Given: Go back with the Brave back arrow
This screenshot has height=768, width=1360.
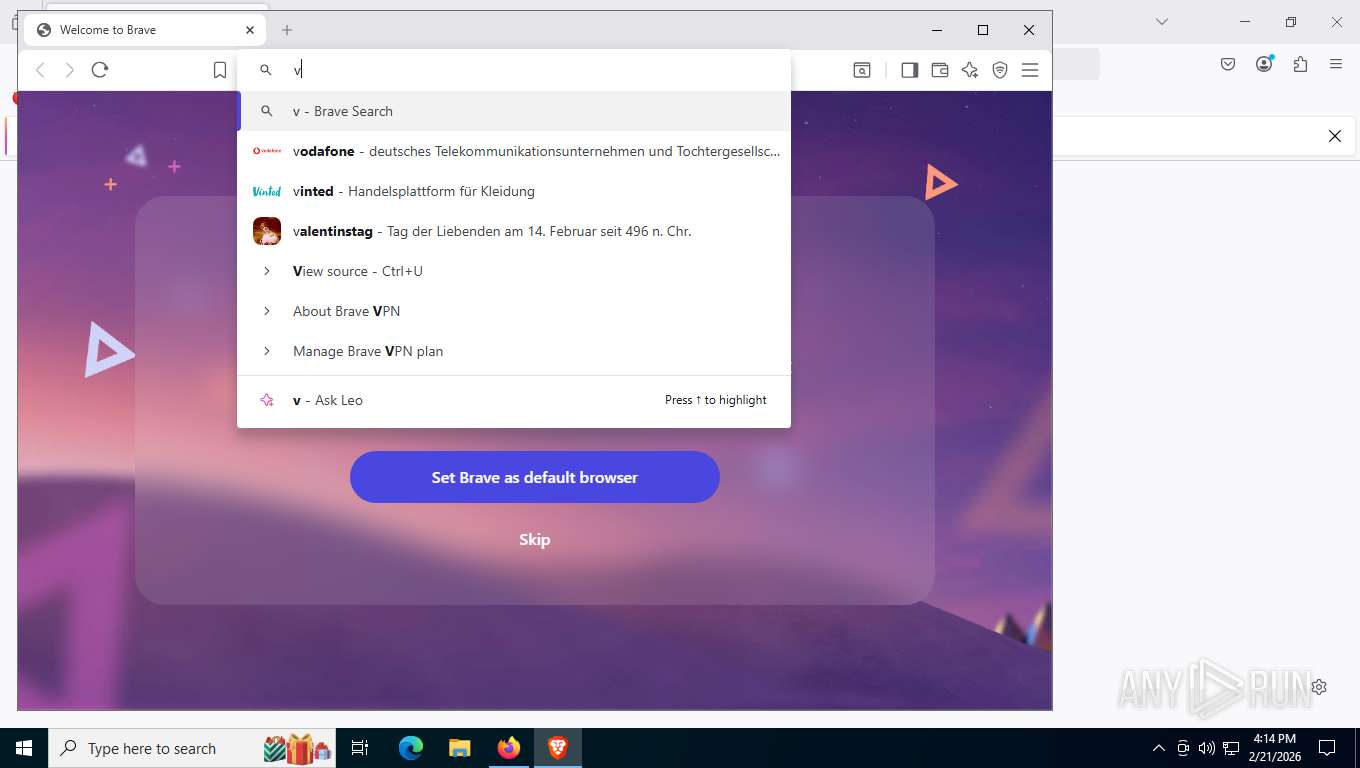Looking at the screenshot, I should (x=40, y=70).
